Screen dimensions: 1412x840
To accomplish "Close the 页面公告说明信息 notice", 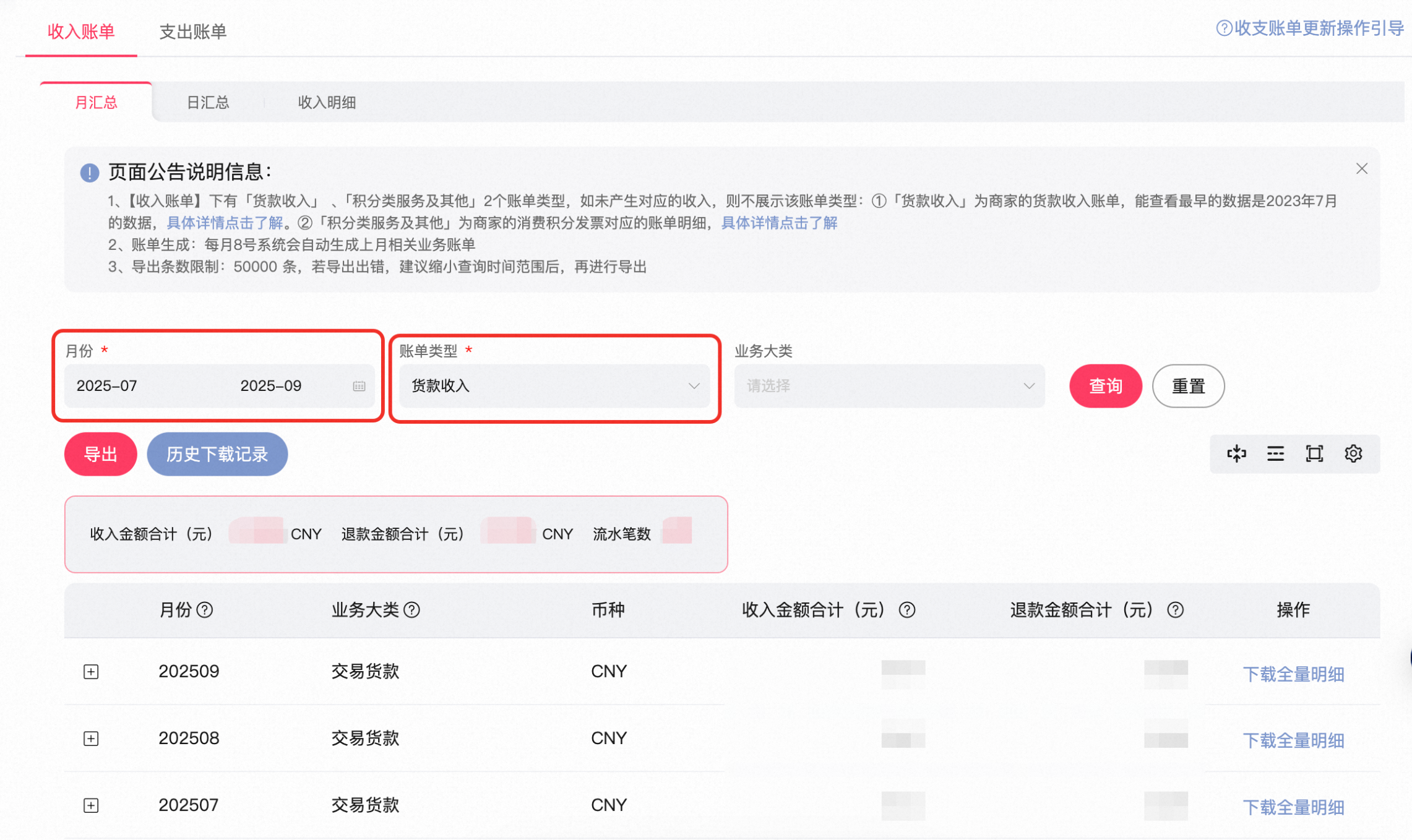I will [1361, 168].
